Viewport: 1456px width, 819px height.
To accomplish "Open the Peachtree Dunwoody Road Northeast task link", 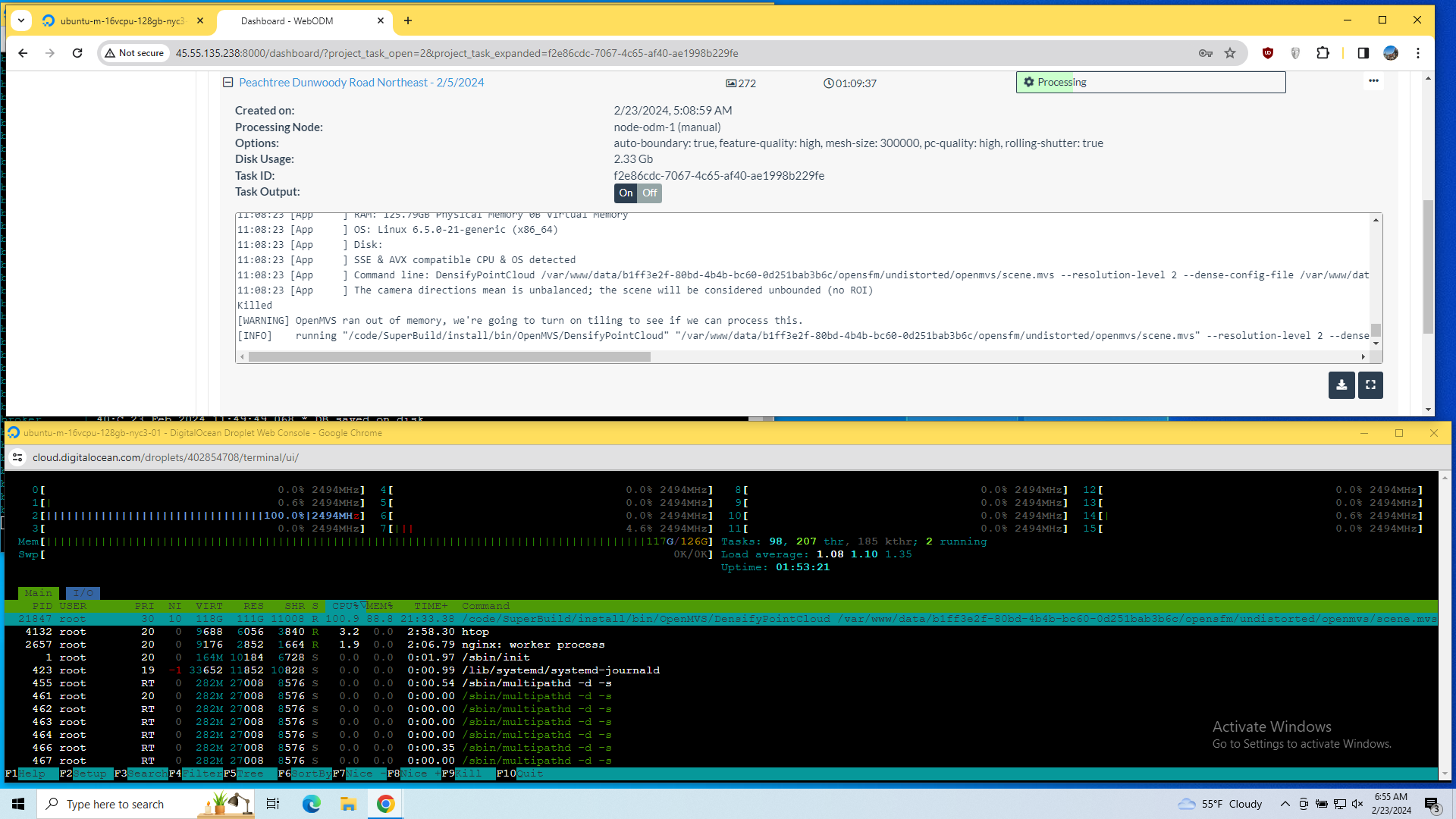I will [361, 82].
